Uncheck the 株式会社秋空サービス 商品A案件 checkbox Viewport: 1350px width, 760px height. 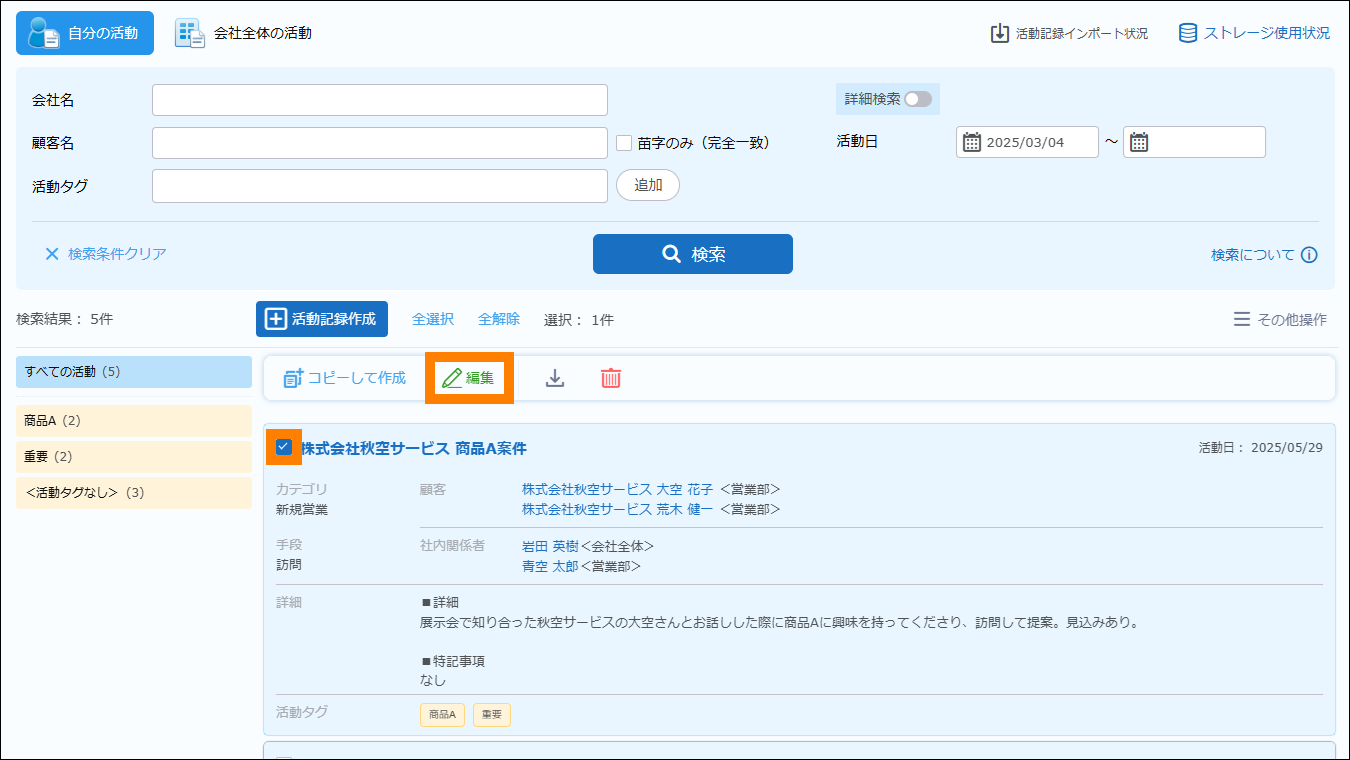pos(284,447)
